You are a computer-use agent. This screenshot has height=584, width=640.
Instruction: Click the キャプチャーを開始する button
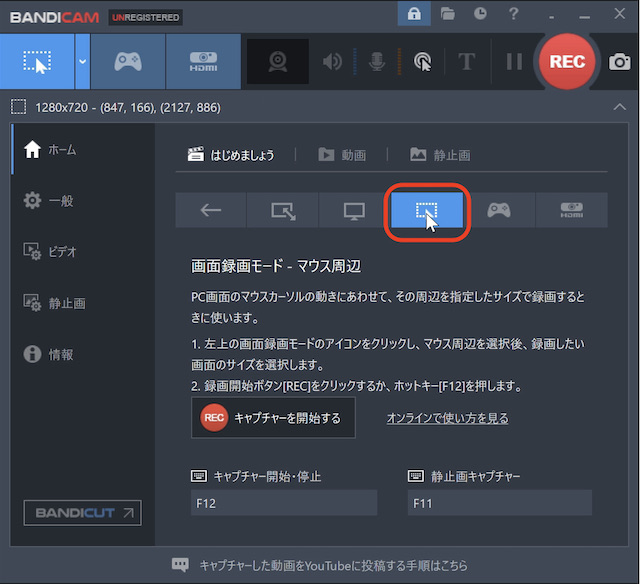(x=273, y=418)
